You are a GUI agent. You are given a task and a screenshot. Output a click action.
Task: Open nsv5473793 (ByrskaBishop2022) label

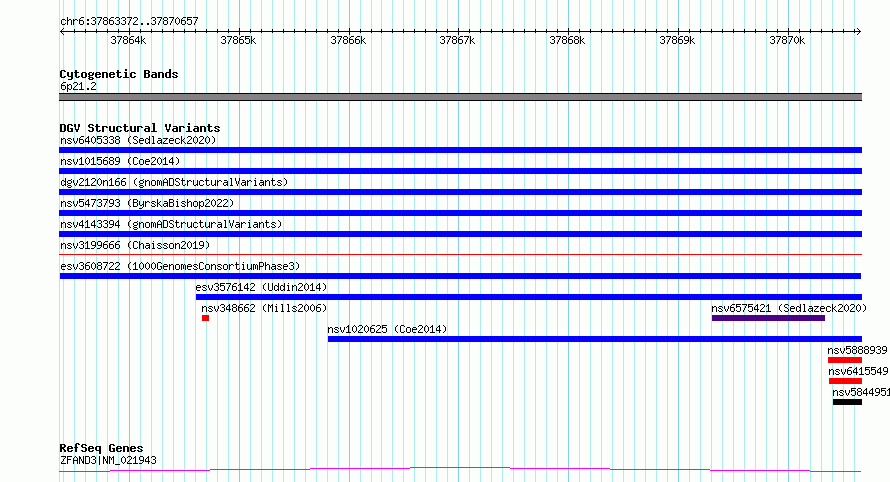pos(147,203)
